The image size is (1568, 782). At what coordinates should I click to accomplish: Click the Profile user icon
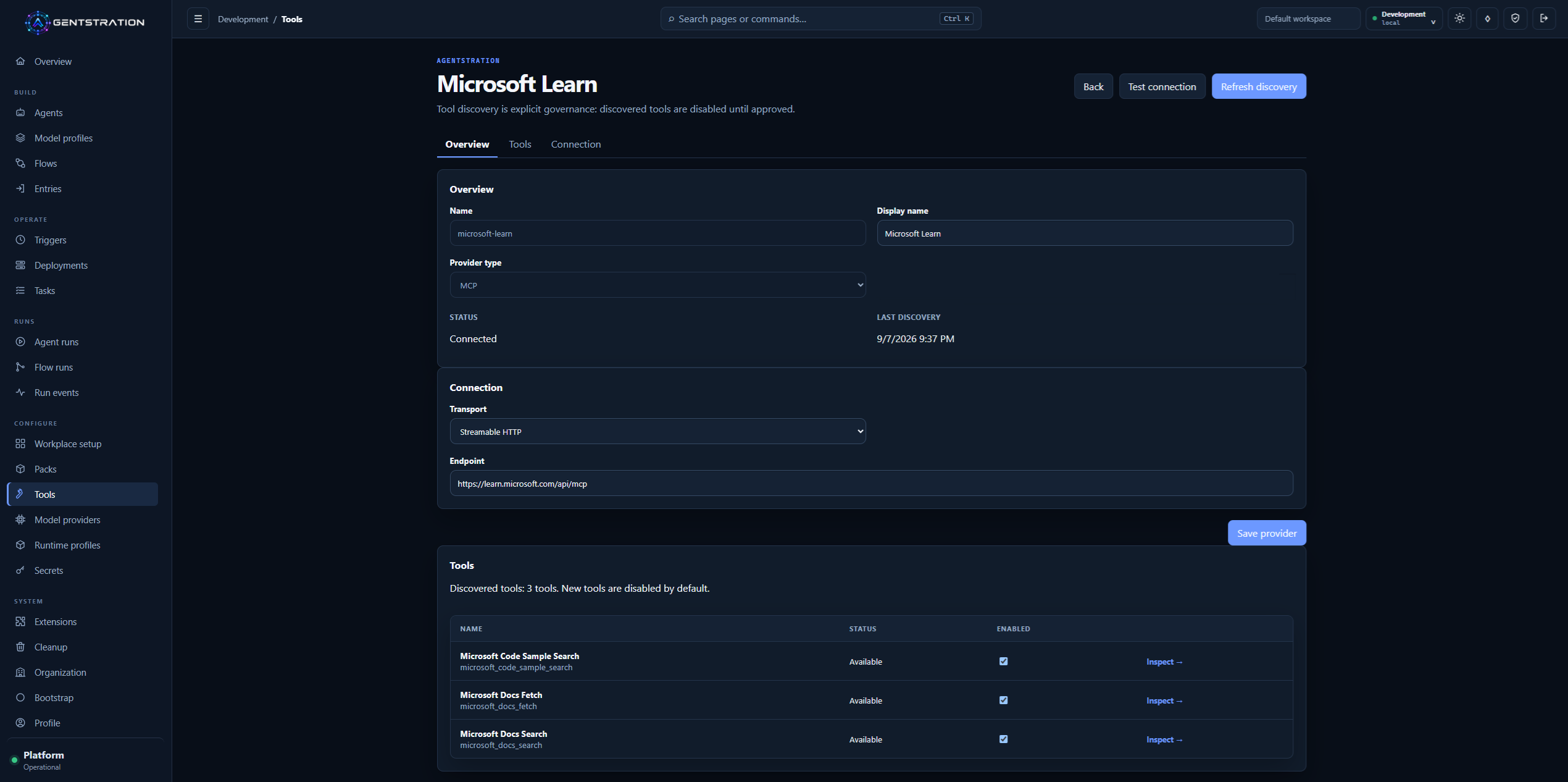tap(20, 723)
